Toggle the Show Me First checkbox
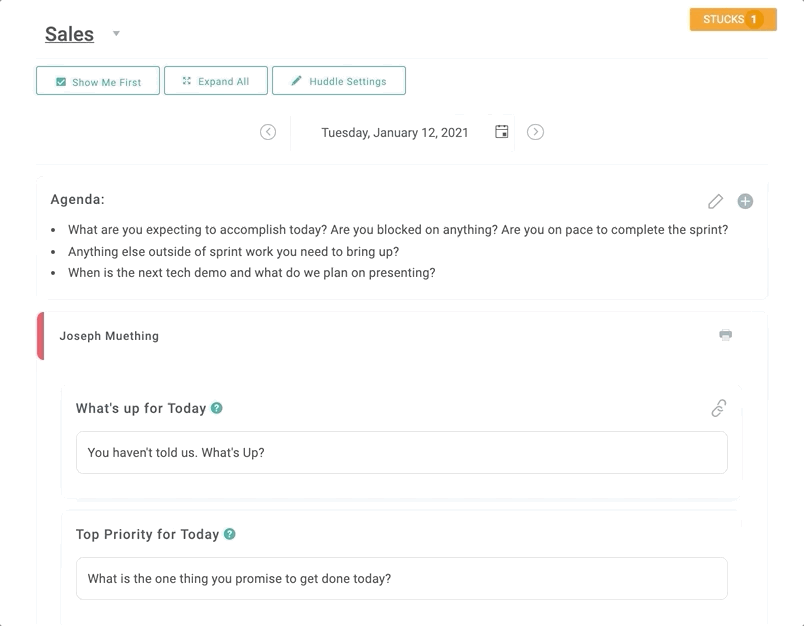The image size is (804, 626). pyautogui.click(x=61, y=82)
